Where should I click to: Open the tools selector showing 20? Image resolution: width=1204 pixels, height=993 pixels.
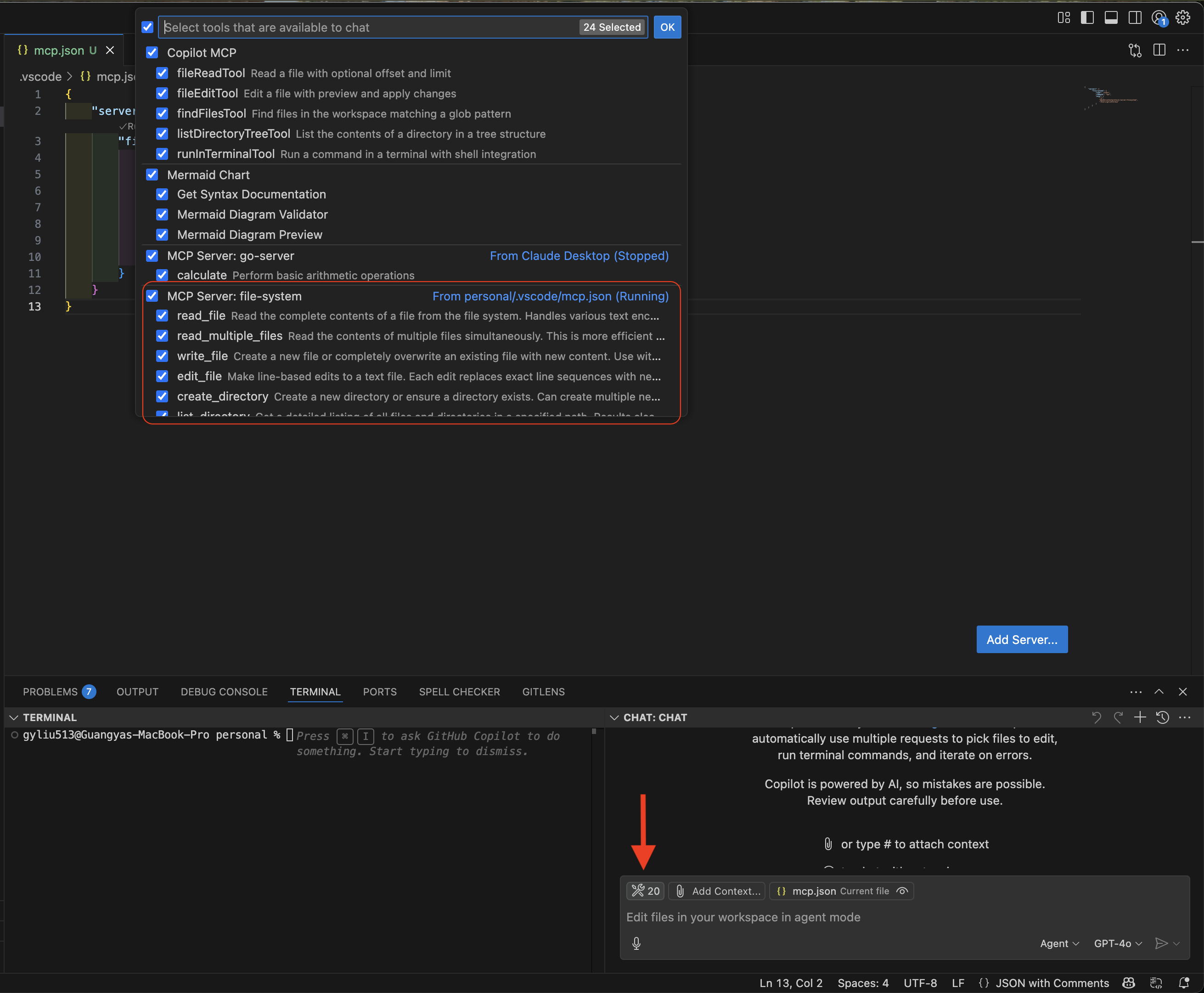coord(646,891)
